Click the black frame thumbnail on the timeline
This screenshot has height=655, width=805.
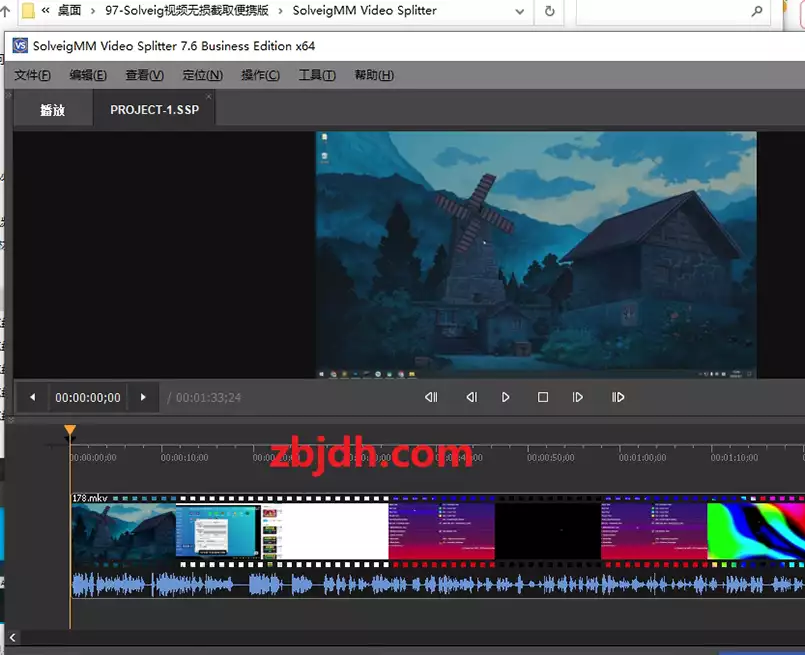(x=548, y=531)
